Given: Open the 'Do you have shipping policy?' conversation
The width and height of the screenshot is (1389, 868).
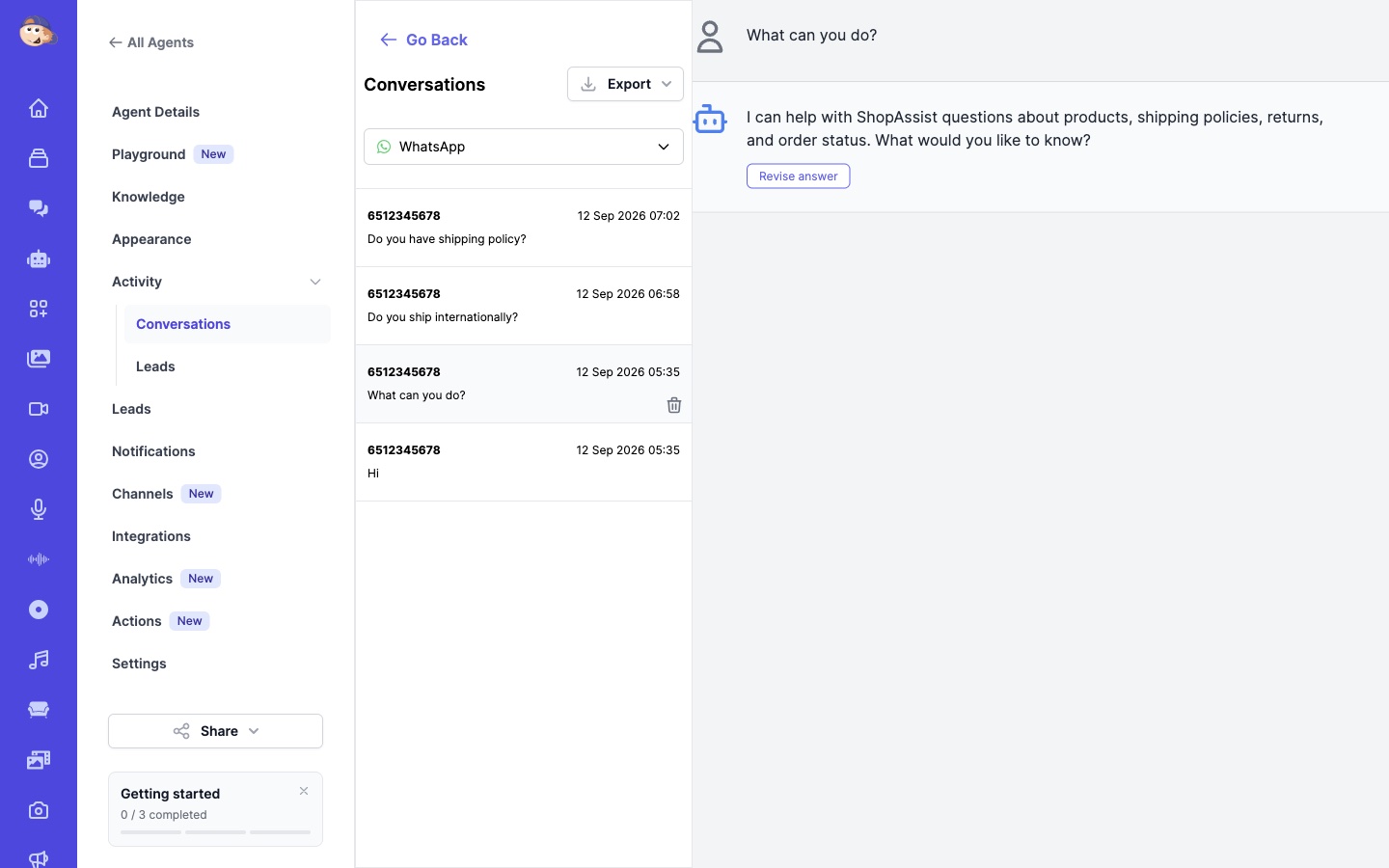Looking at the screenshot, I should (524, 228).
